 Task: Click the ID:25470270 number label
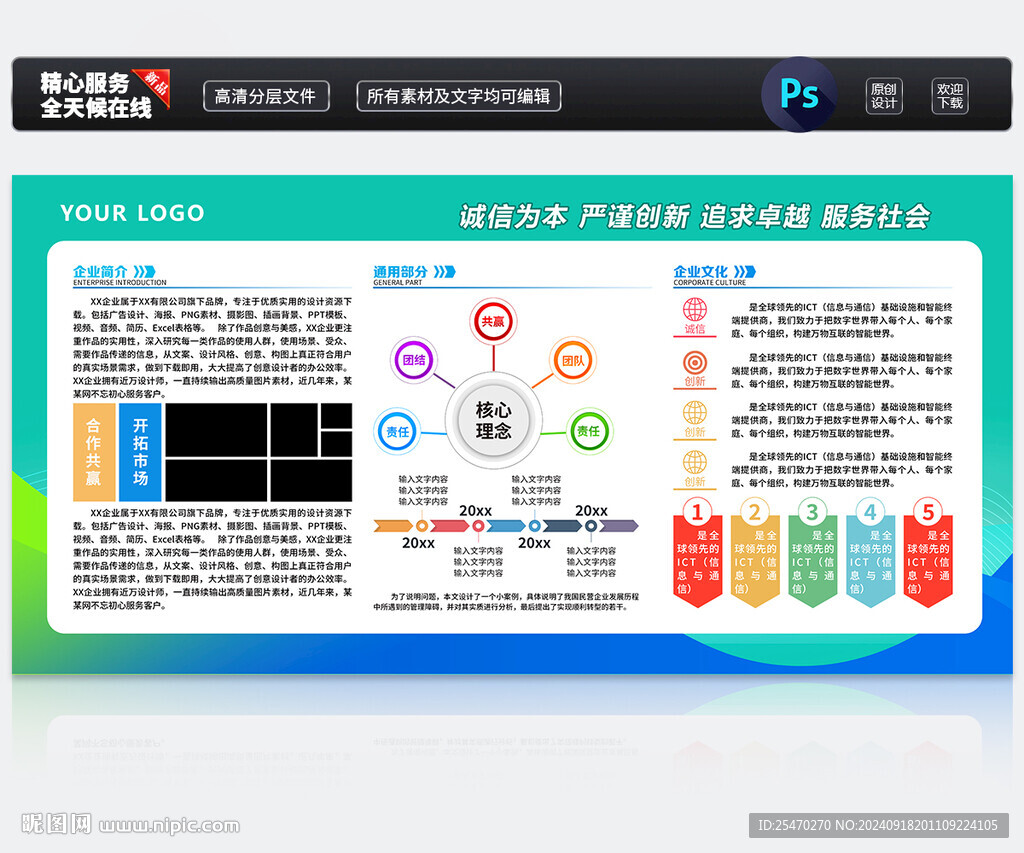878,826
